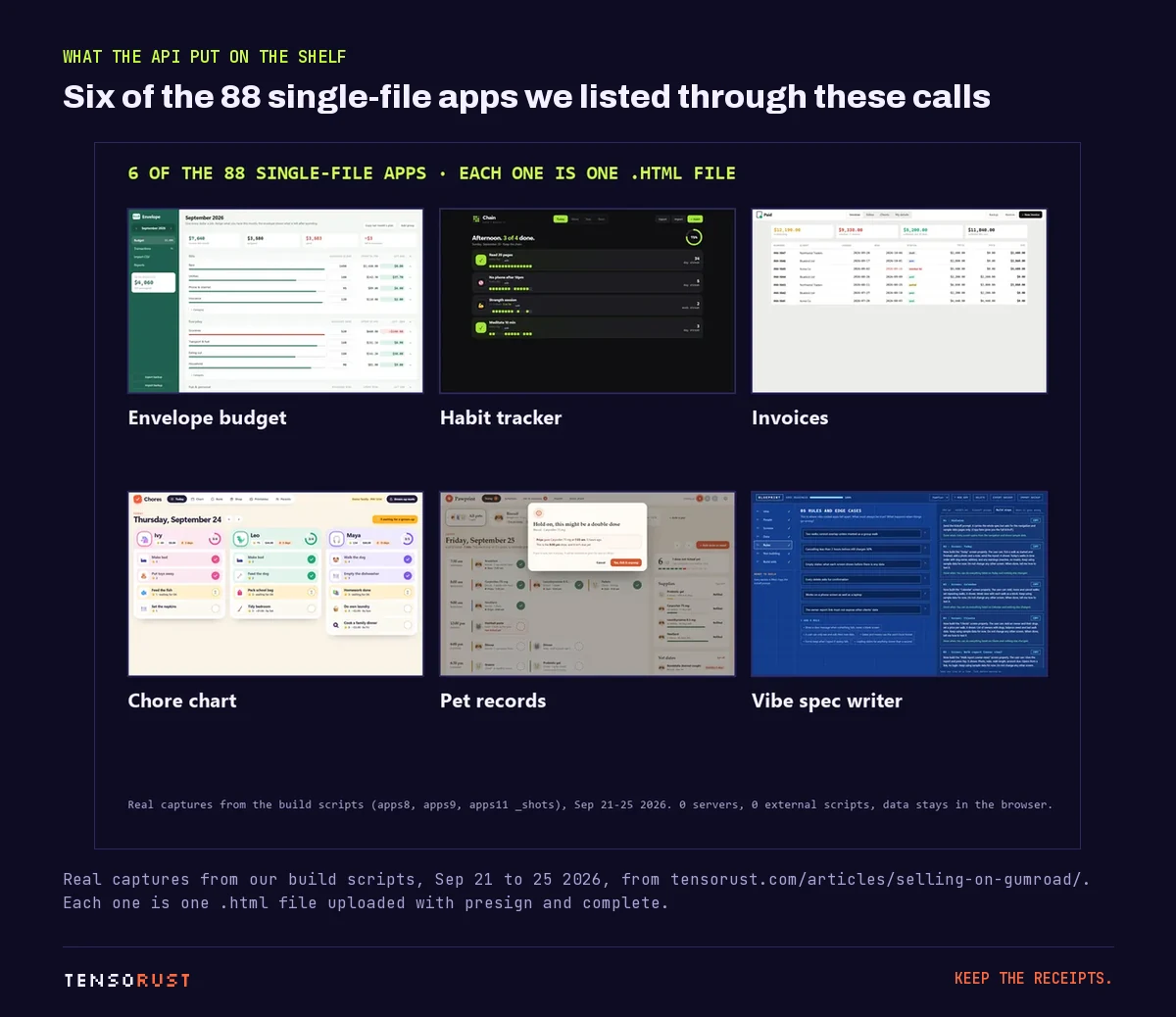Click the Delete button in Blueprint toolbar

[980, 498]
